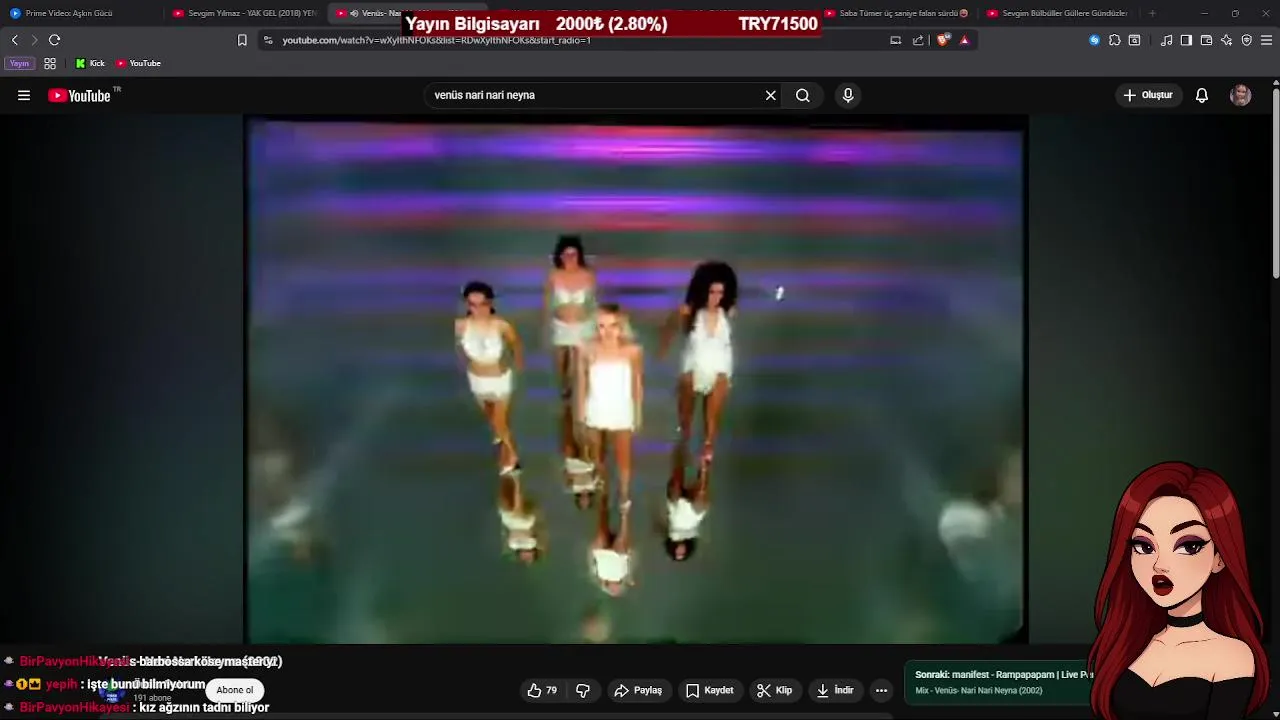Like the video with 79 likes
1280x720 pixels.
[541, 690]
